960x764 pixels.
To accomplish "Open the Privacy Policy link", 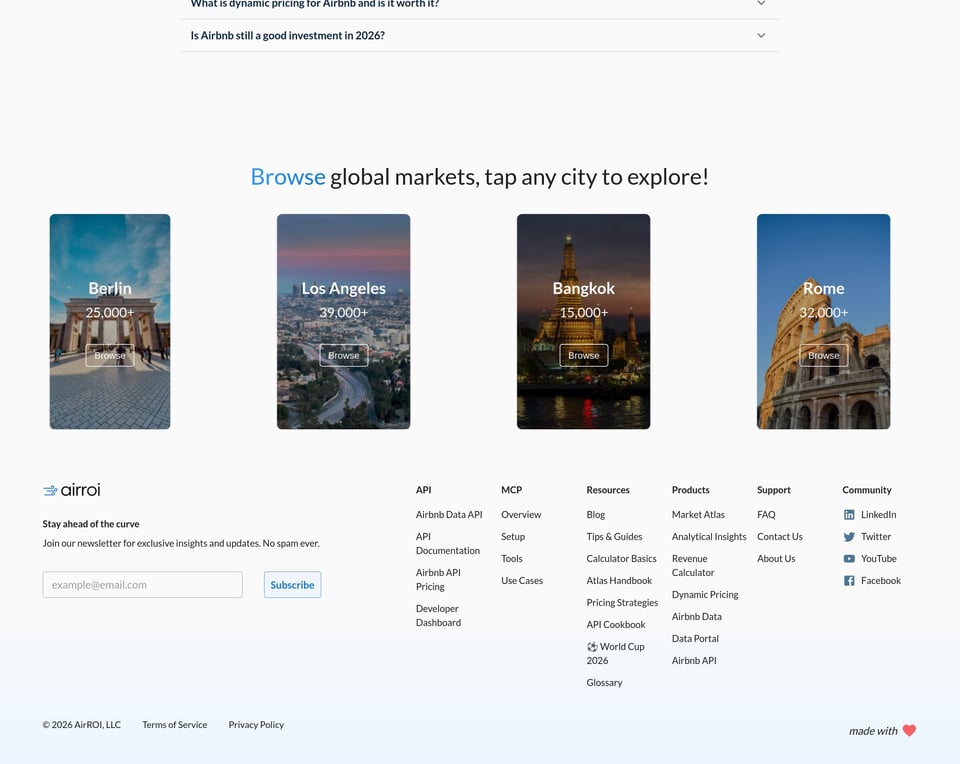I will [256, 725].
